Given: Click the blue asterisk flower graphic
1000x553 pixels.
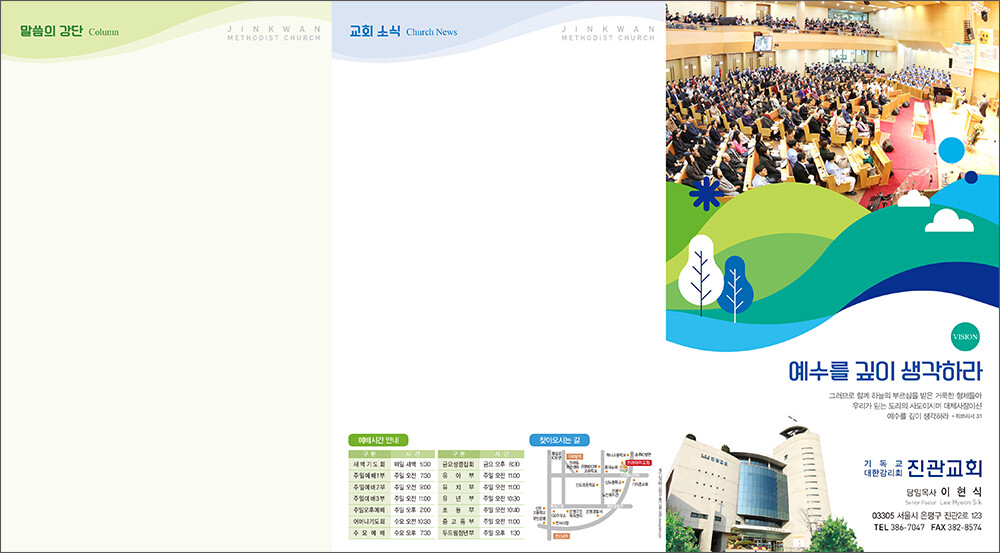Looking at the screenshot, I should 707,194.
